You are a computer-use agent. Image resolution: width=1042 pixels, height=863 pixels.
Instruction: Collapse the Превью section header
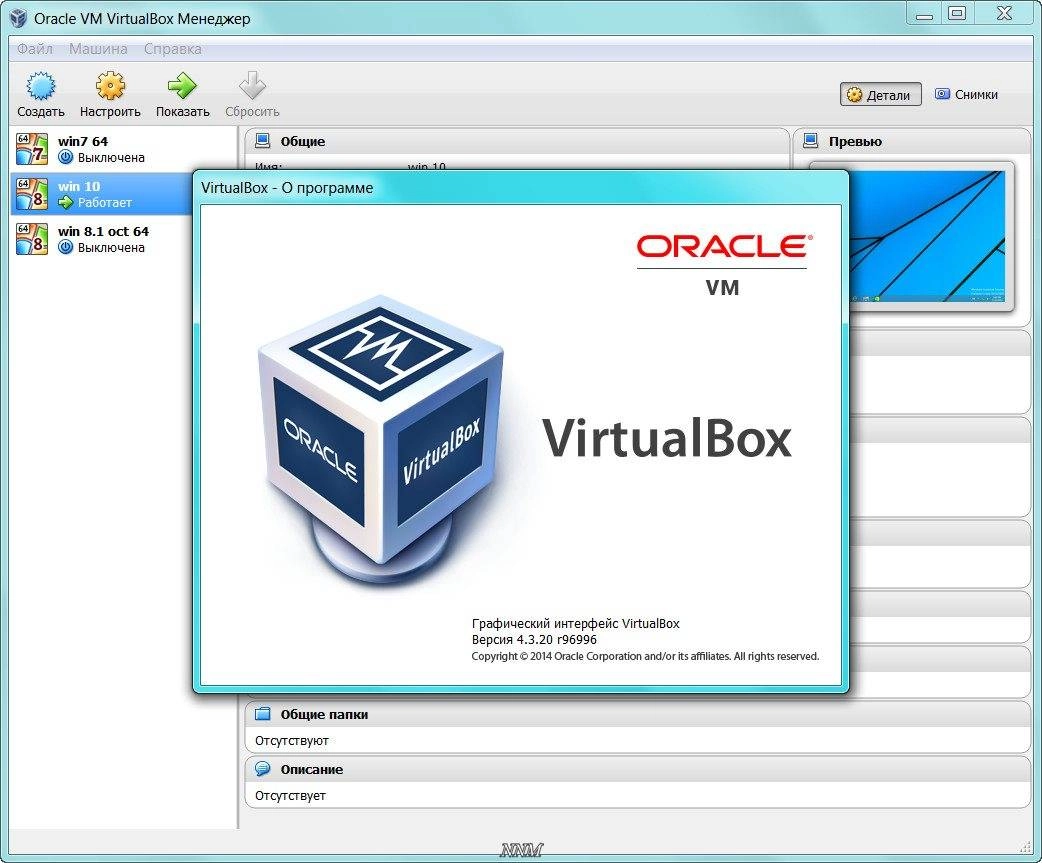[912, 141]
